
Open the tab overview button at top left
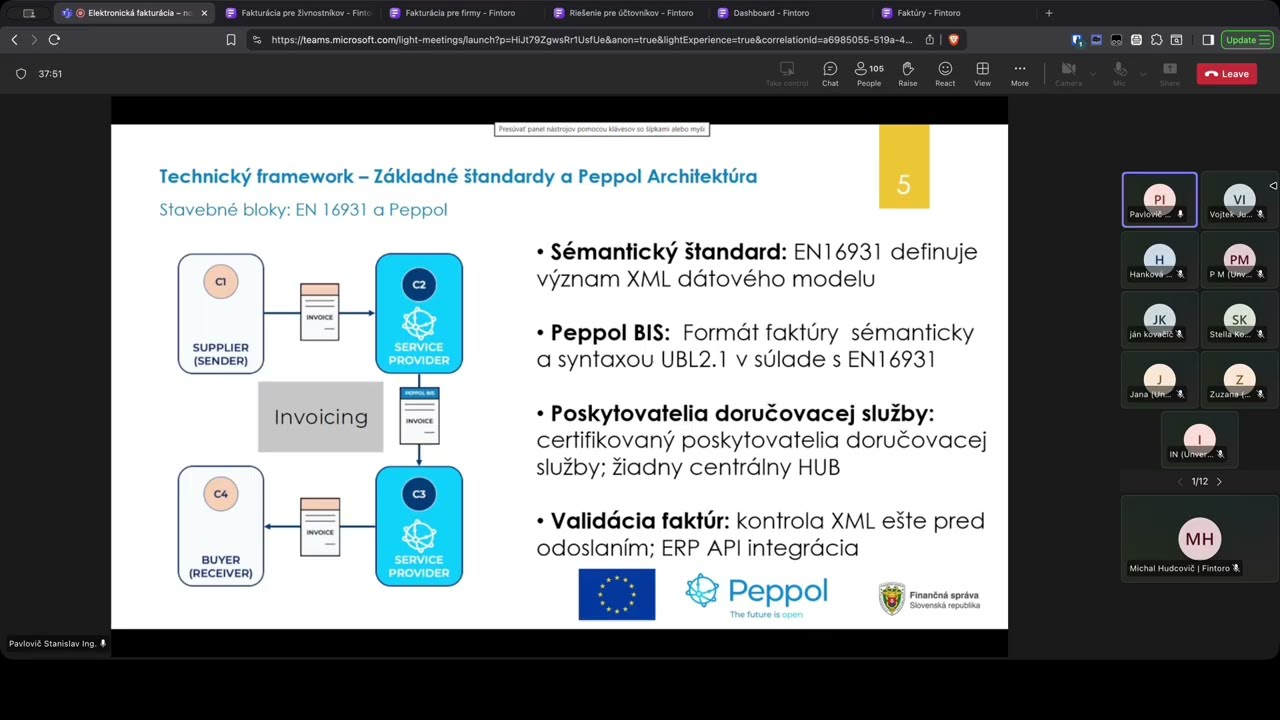click(28, 13)
